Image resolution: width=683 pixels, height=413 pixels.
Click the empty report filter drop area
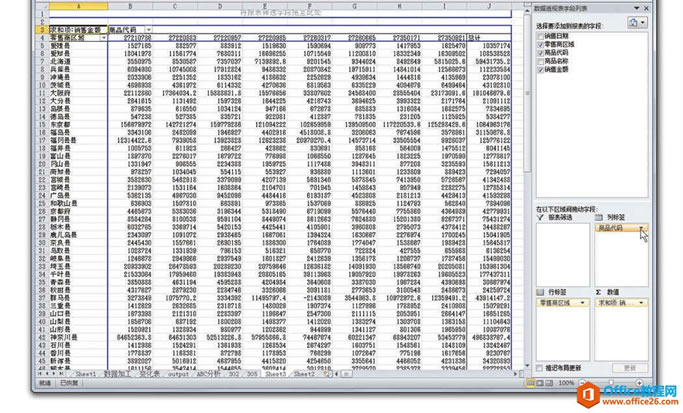[x=563, y=254]
